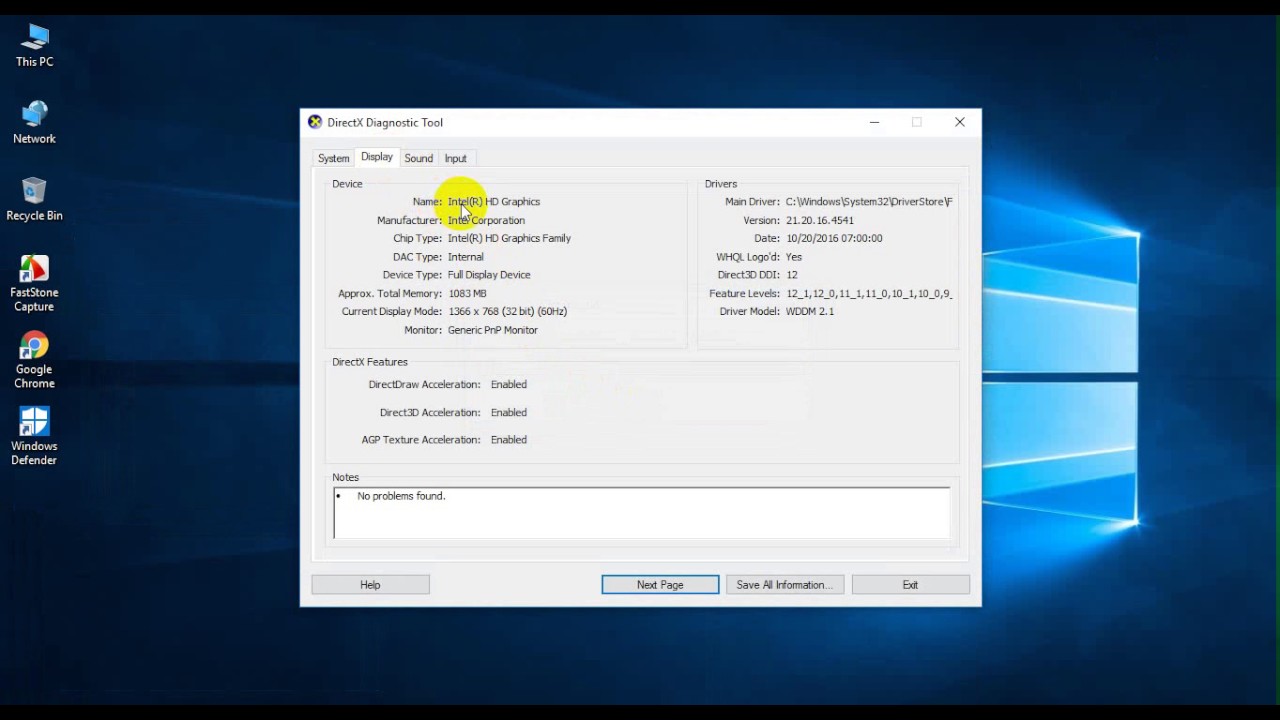
Task: Click device type 'Full Display Device'
Action: [489, 275]
